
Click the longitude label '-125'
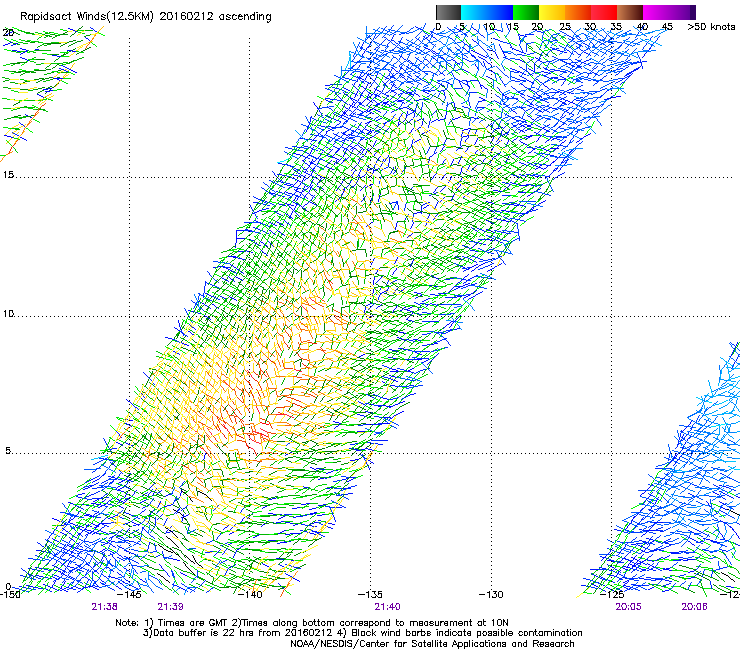[x=612, y=594]
